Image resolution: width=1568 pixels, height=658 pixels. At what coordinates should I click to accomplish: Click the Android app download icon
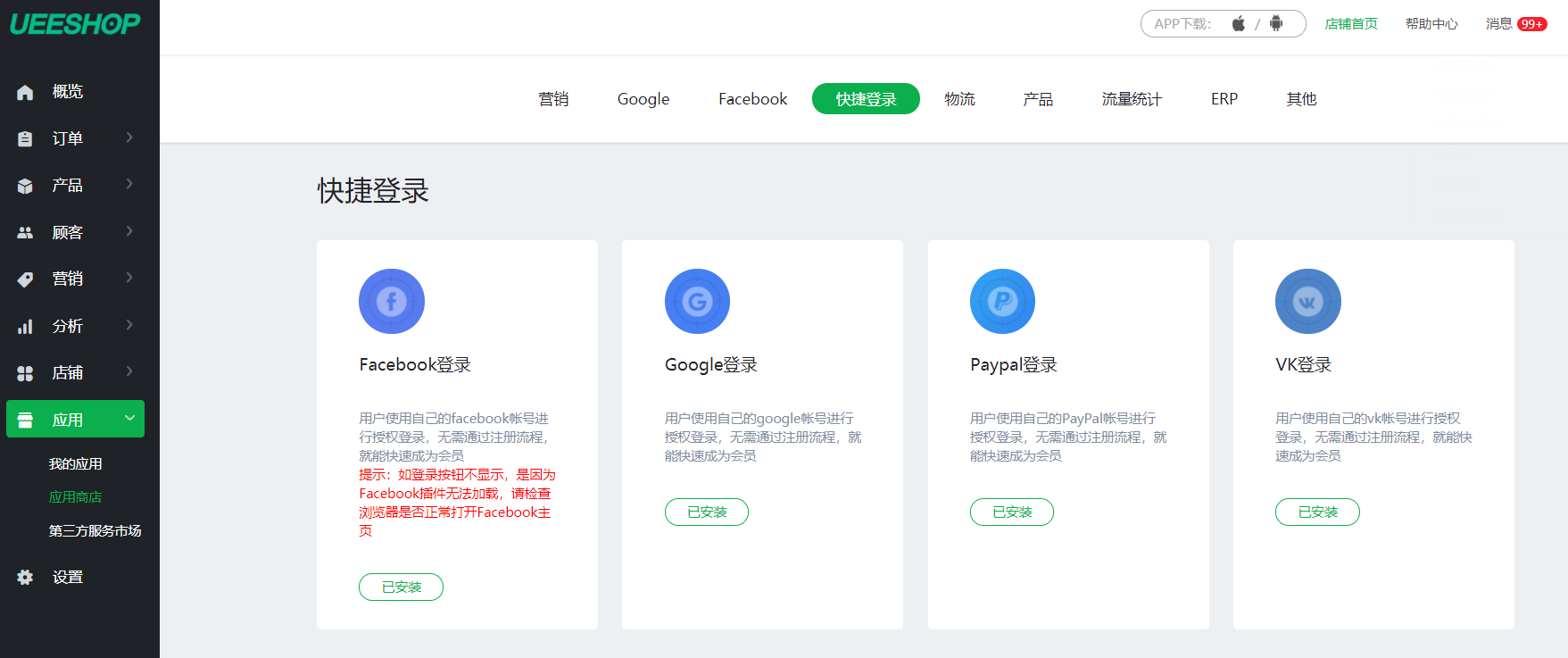[x=1276, y=23]
